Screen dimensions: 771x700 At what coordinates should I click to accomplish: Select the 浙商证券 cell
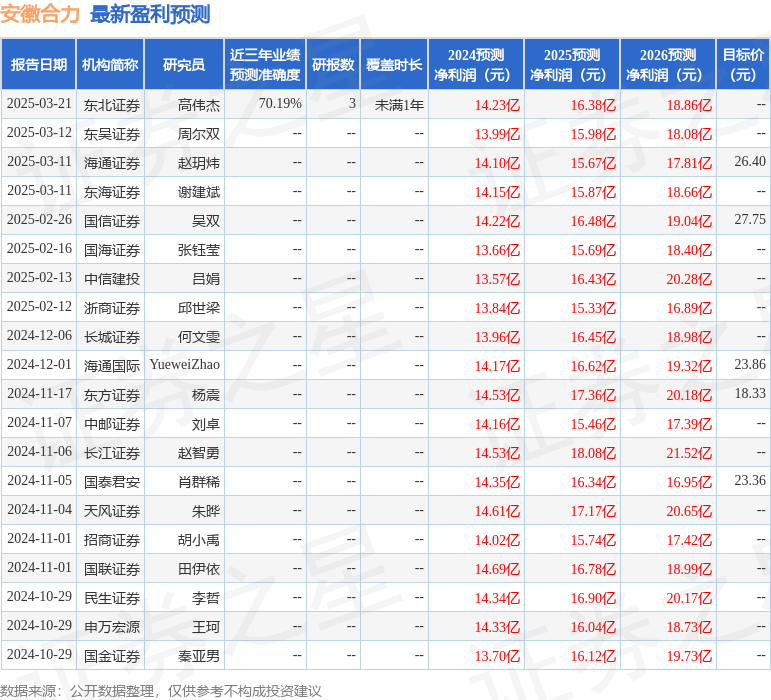(x=112, y=308)
